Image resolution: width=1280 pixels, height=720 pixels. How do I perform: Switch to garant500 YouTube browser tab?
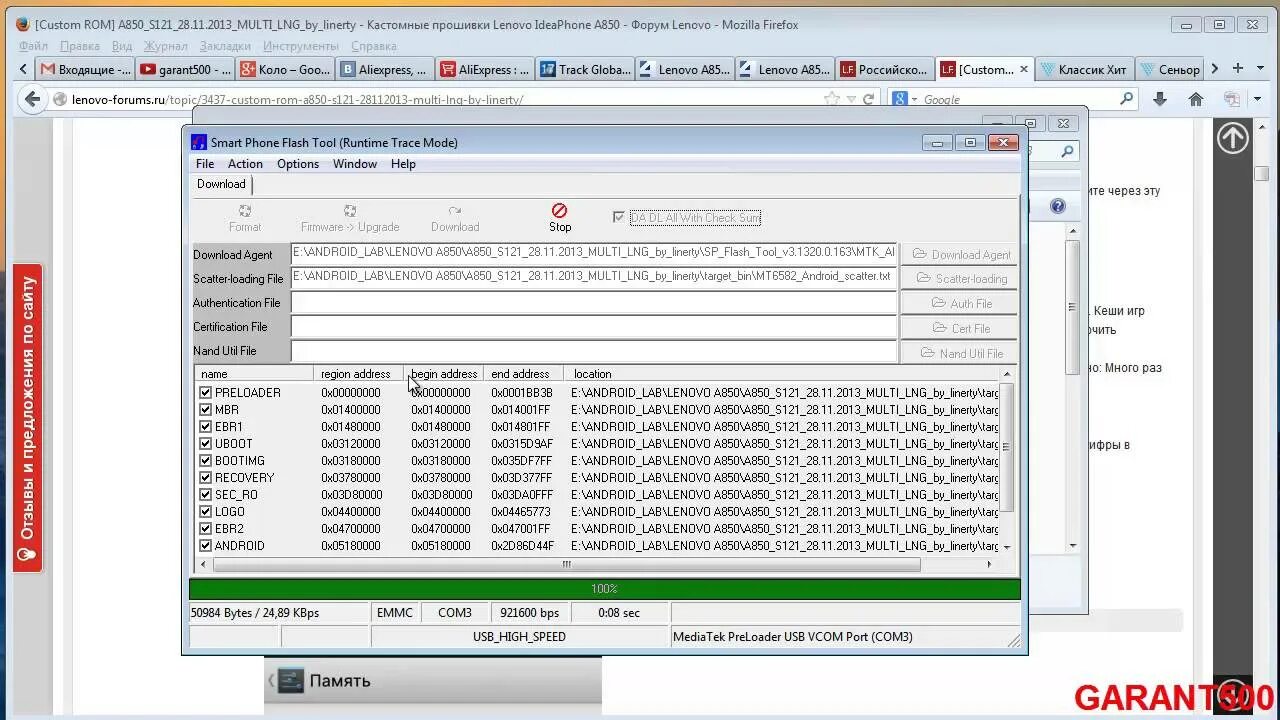coord(185,70)
